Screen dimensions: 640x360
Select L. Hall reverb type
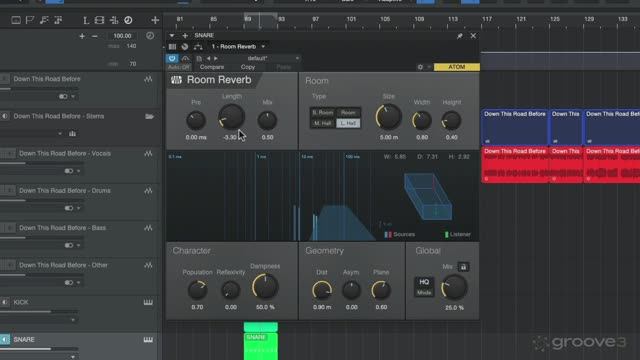(348, 123)
